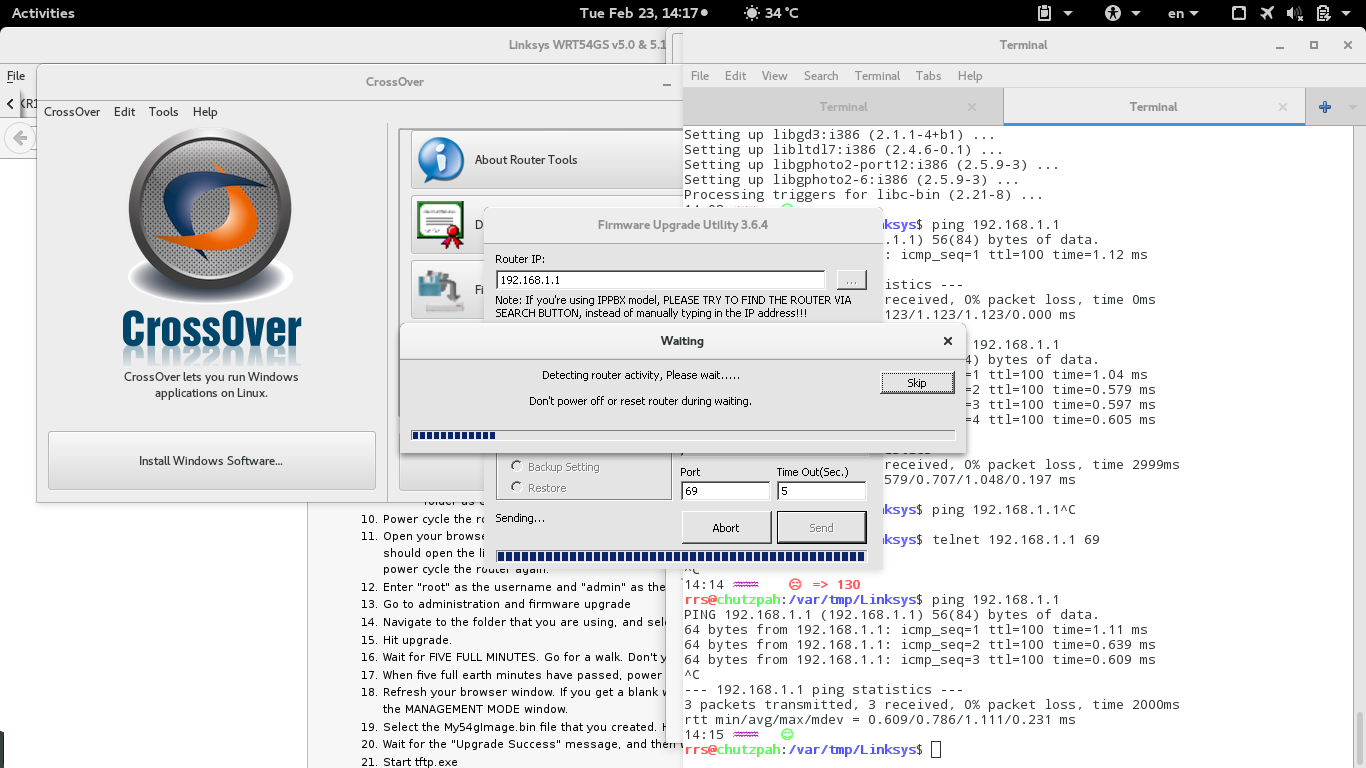Click the firmware download disk icon
Viewport: 1366px width, 768px height.
click(442, 291)
